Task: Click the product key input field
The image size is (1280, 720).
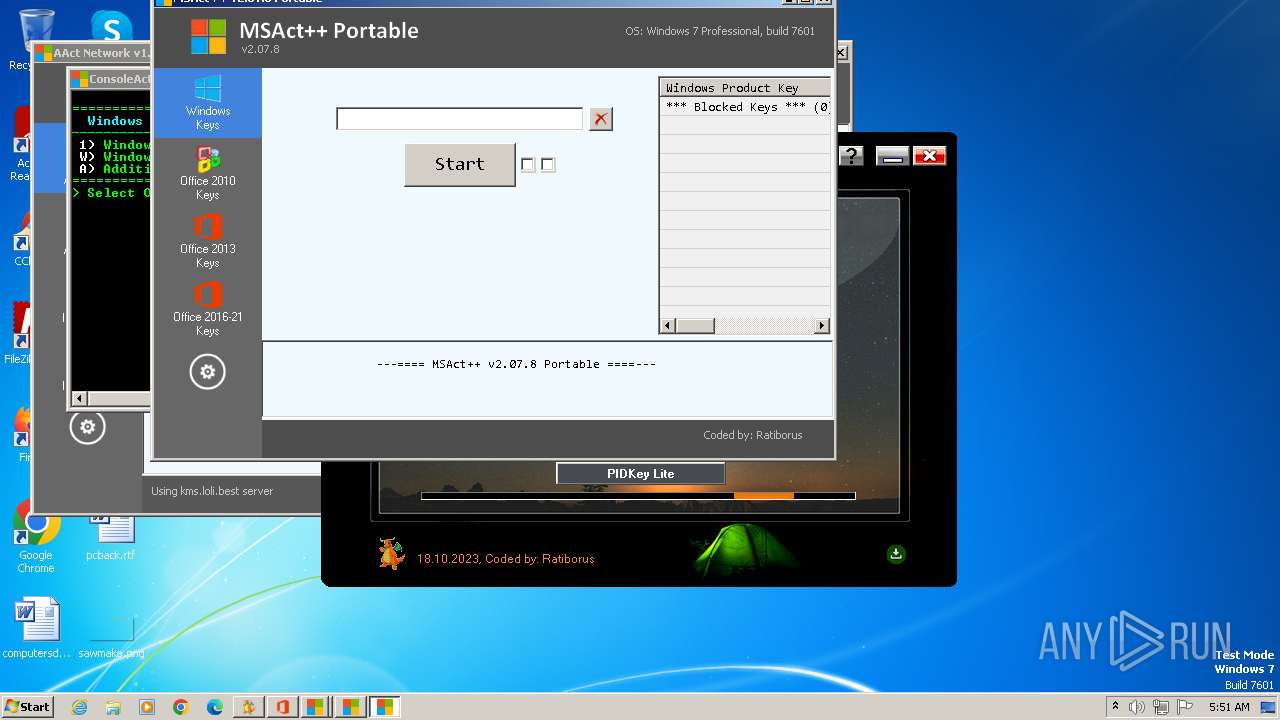Action: pyautogui.click(x=459, y=119)
